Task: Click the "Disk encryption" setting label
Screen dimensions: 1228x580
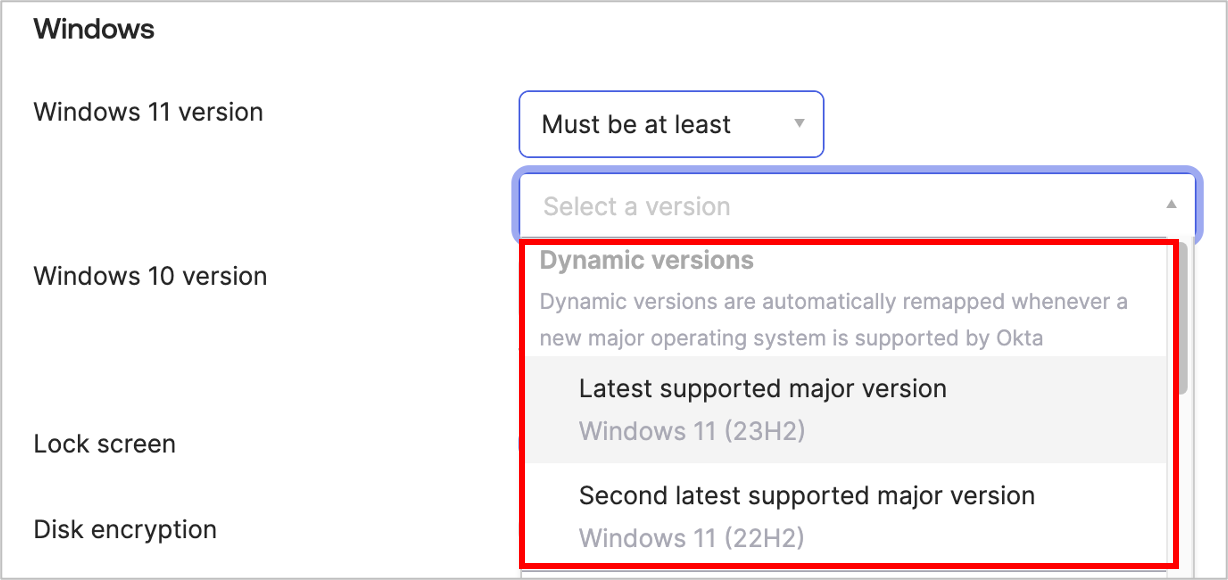Action: click(125, 529)
